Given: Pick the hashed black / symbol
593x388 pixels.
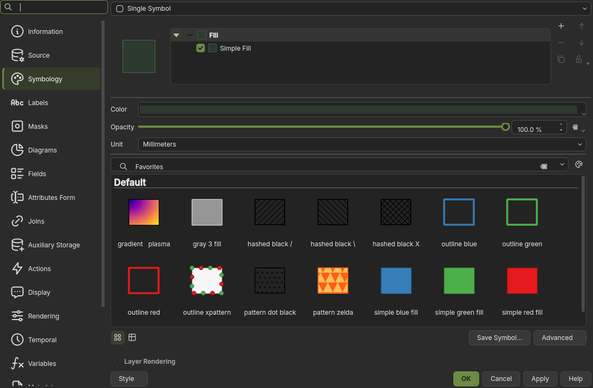Looking at the screenshot, I should coord(270,222).
